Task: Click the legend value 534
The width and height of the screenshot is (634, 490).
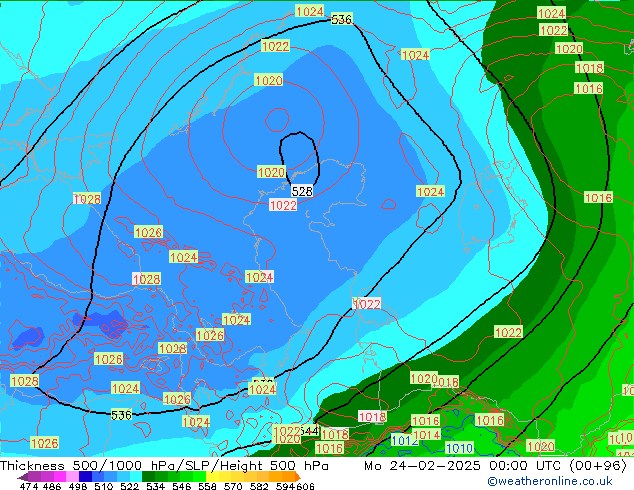Action: [155, 486]
